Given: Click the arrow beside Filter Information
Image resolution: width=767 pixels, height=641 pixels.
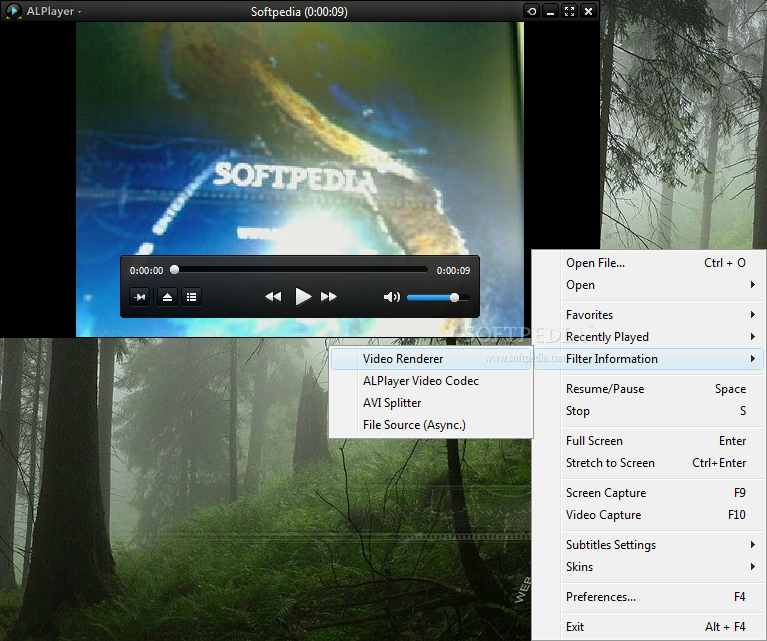Looking at the screenshot, I should tap(753, 359).
